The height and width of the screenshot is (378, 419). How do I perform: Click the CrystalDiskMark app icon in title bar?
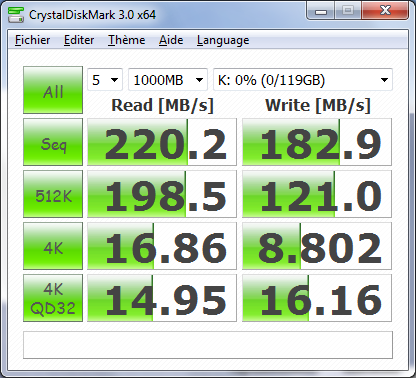point(16,15)
